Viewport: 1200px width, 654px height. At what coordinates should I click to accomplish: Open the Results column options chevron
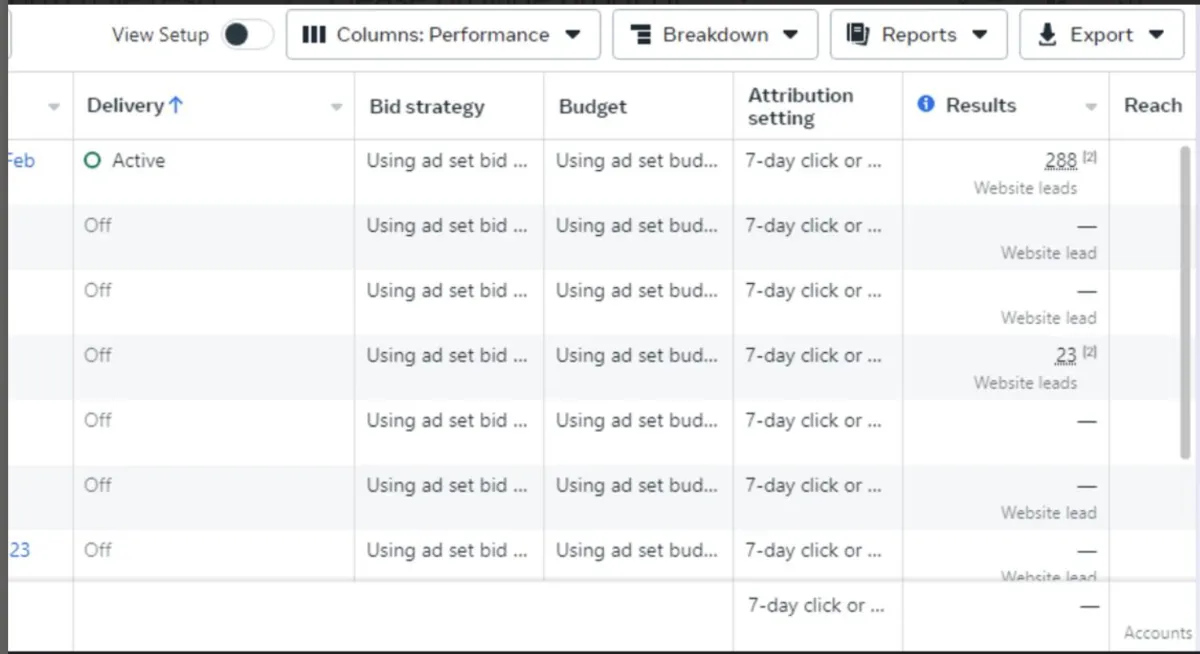click(1091, 107)
